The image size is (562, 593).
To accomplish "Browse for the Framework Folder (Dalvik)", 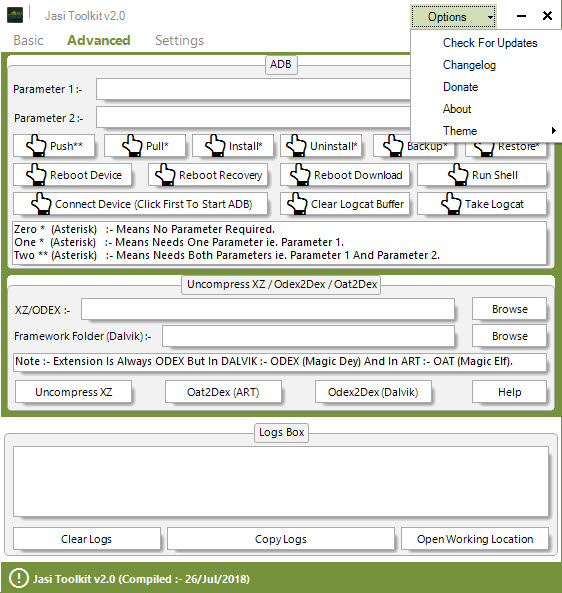I will tap(509, 336).
